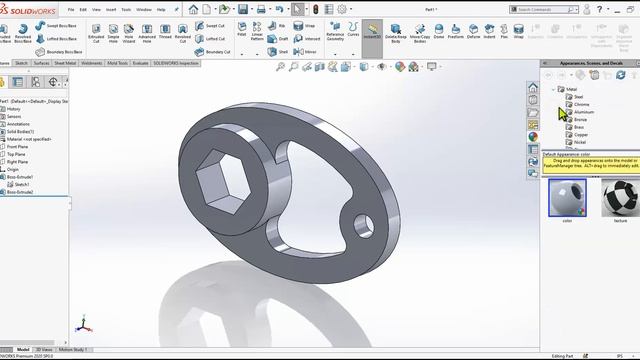Image resolution: width=640 pixels, height=360 pixels.
Task: Select the Boundary Cut tool
Action: pos(212,52)
